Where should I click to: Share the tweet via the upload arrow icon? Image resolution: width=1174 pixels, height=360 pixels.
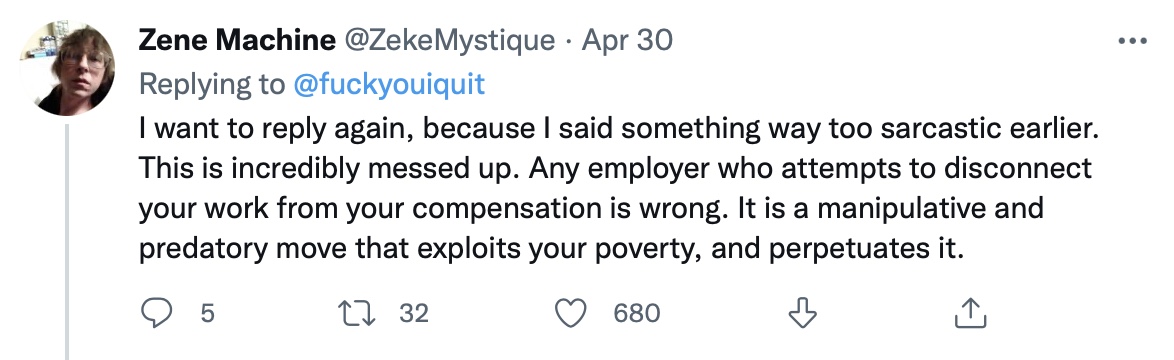970,313
